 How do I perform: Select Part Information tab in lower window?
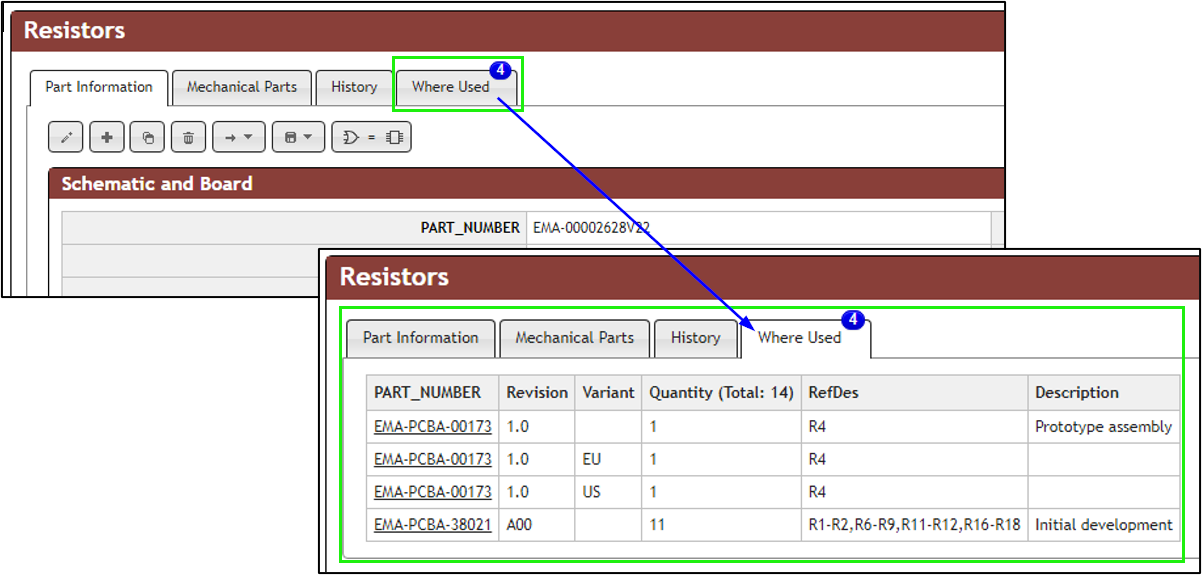tap(420, 338)
